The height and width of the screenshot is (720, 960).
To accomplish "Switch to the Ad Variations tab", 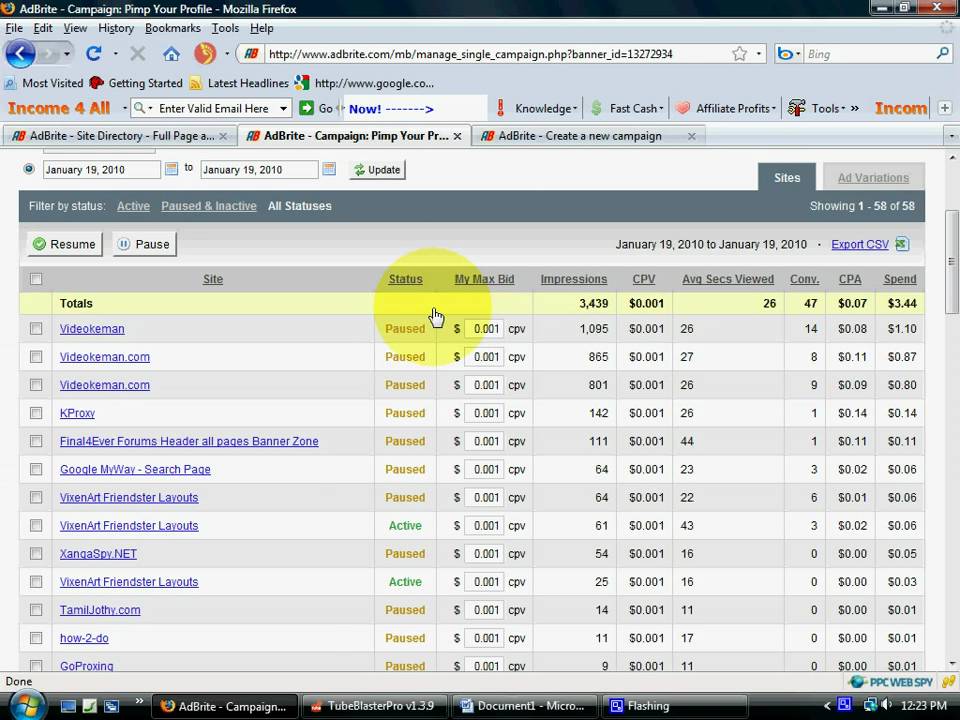I will click(x=873, y=178).
